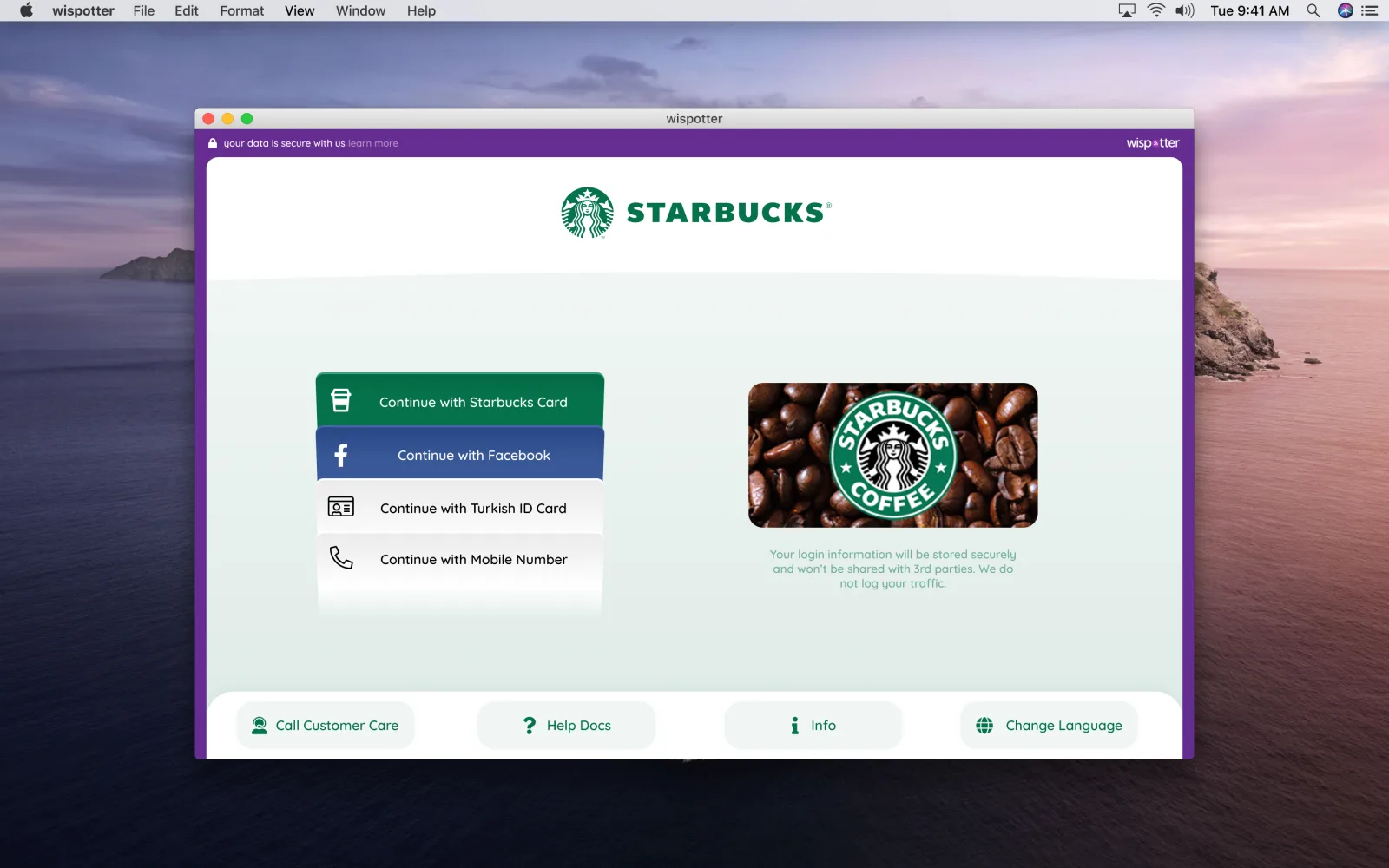Choose Continue with Mobile Number
This screenshot has width=1389, height=868.
(x=460, y=559)
